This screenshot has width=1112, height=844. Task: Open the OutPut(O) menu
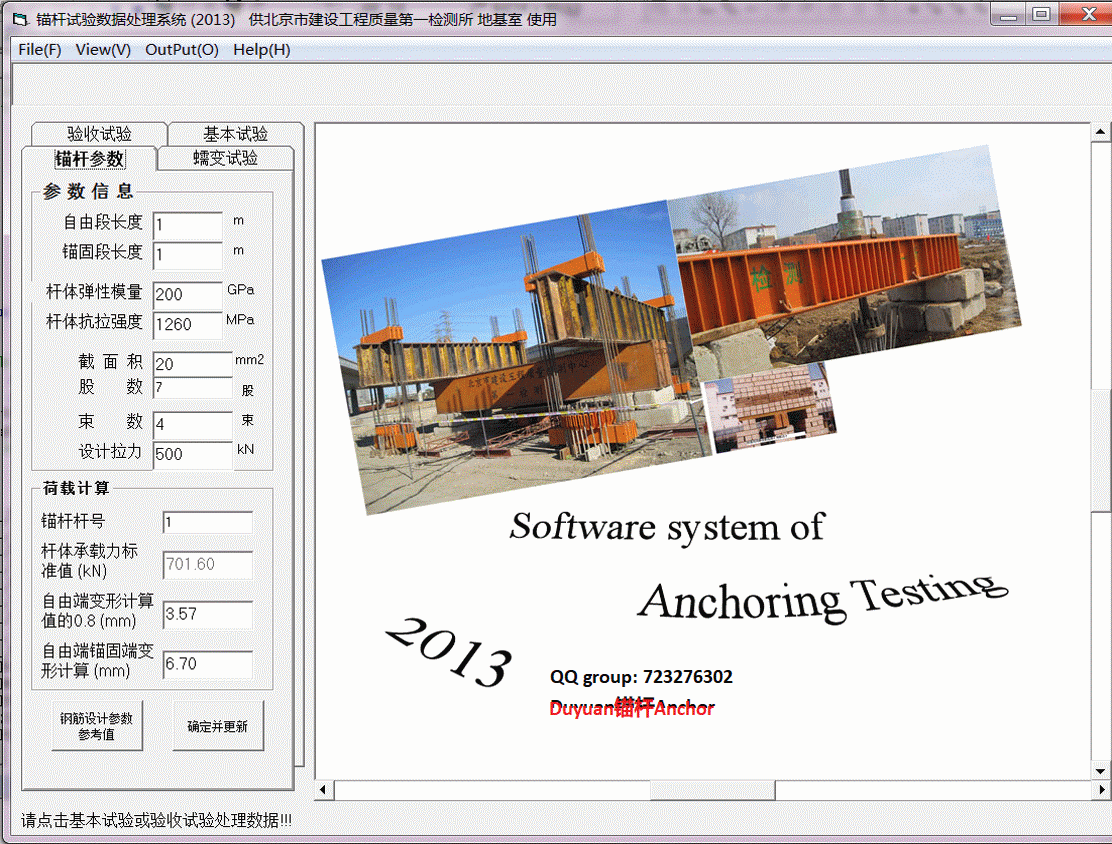[x=181, y=49]
